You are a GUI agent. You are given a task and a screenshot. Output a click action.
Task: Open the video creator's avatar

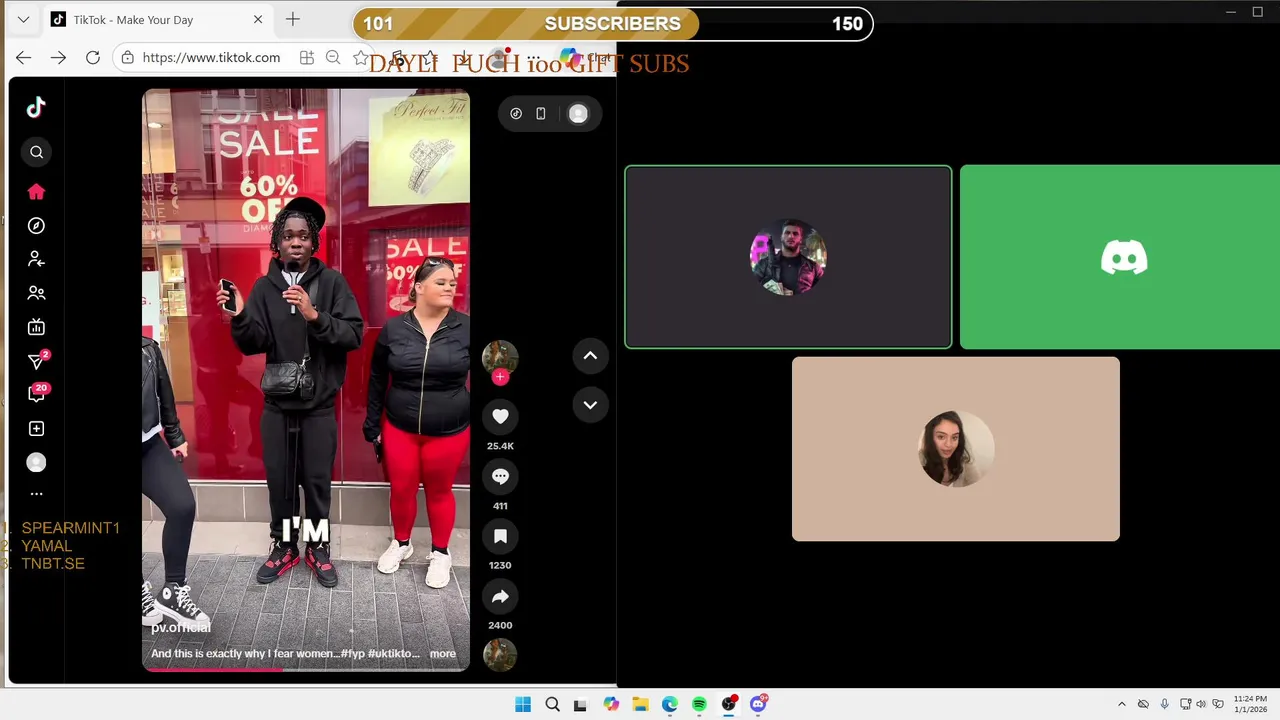click(x=500, y=358)
